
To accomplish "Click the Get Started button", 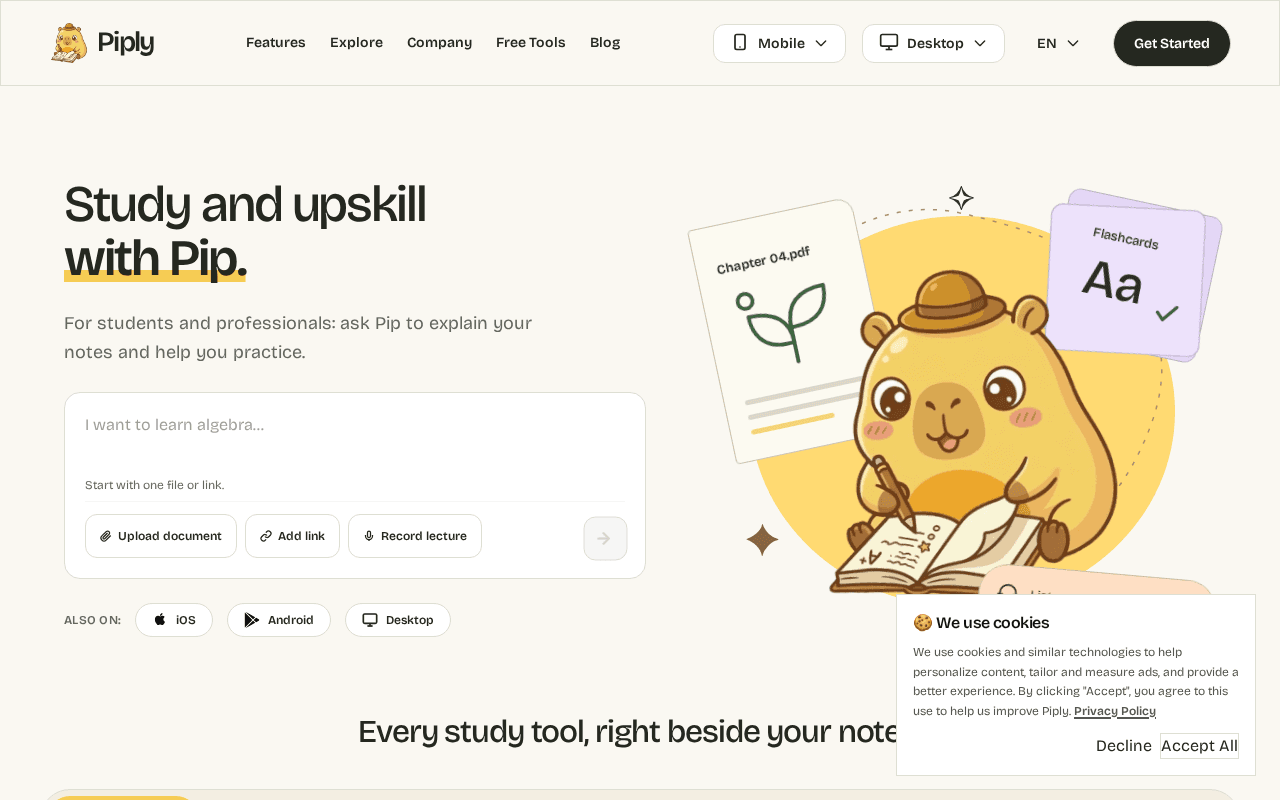I will click(1172, 43).
